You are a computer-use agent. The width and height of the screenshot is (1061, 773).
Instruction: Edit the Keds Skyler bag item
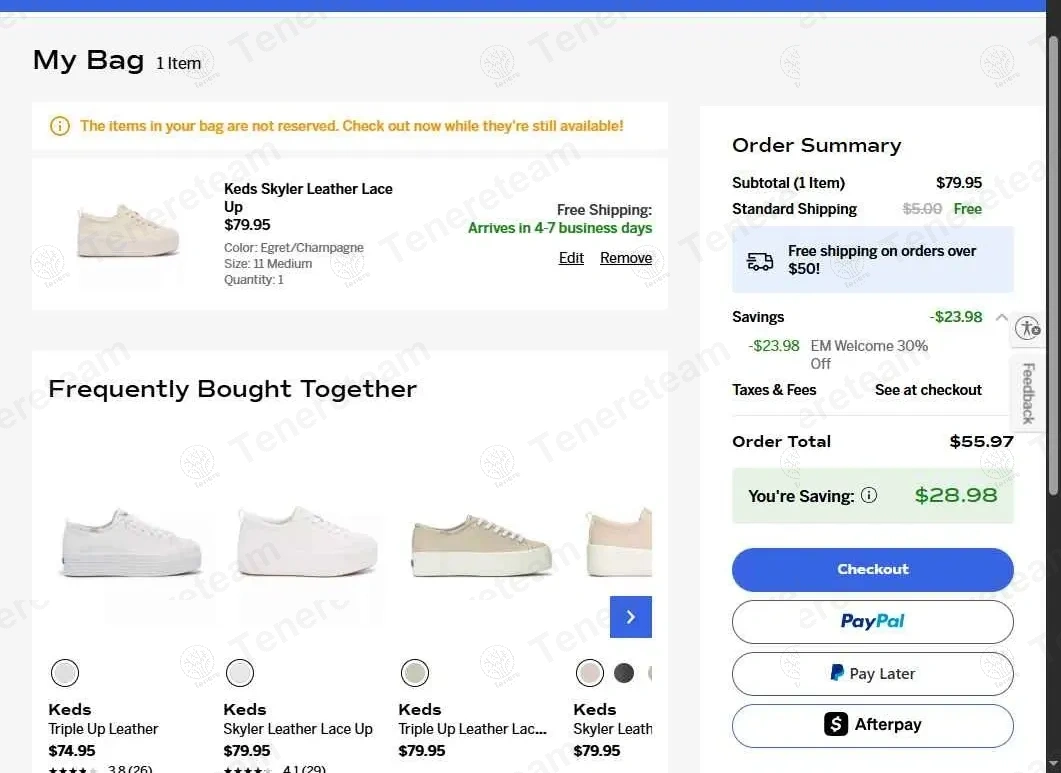tap(571, 258)
